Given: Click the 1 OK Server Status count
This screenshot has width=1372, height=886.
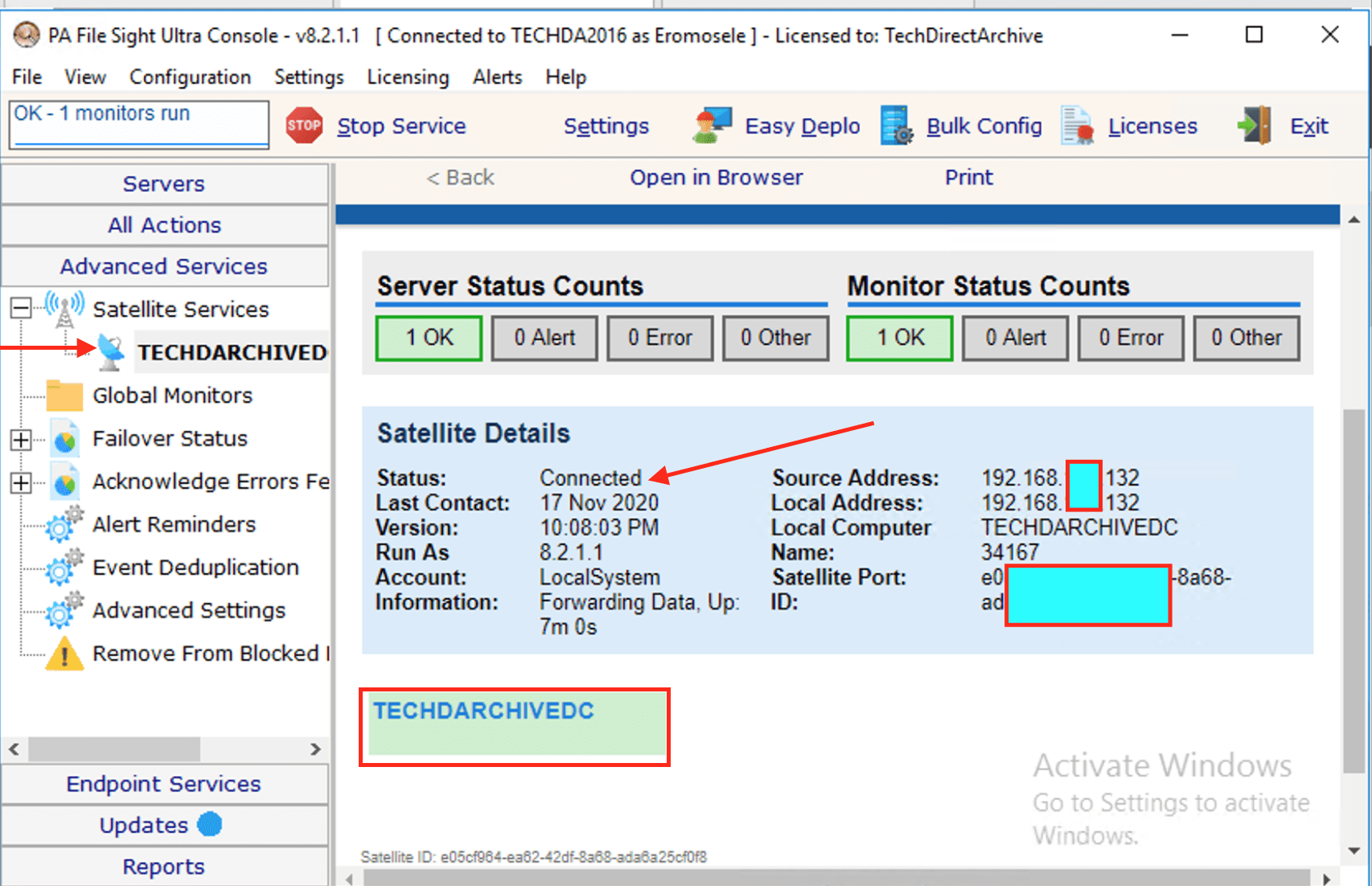Looking at the screenshot, I should pos(429,338).
